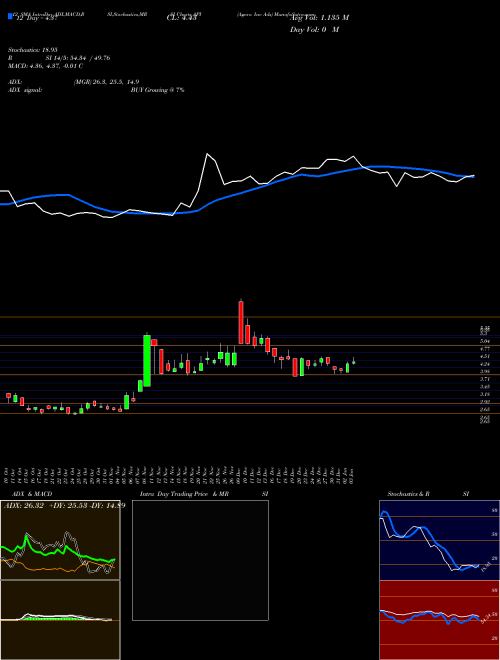Viewport: 500px width, 660px height.
Task: Click the last small green candlestick
Action: point(354,362)
